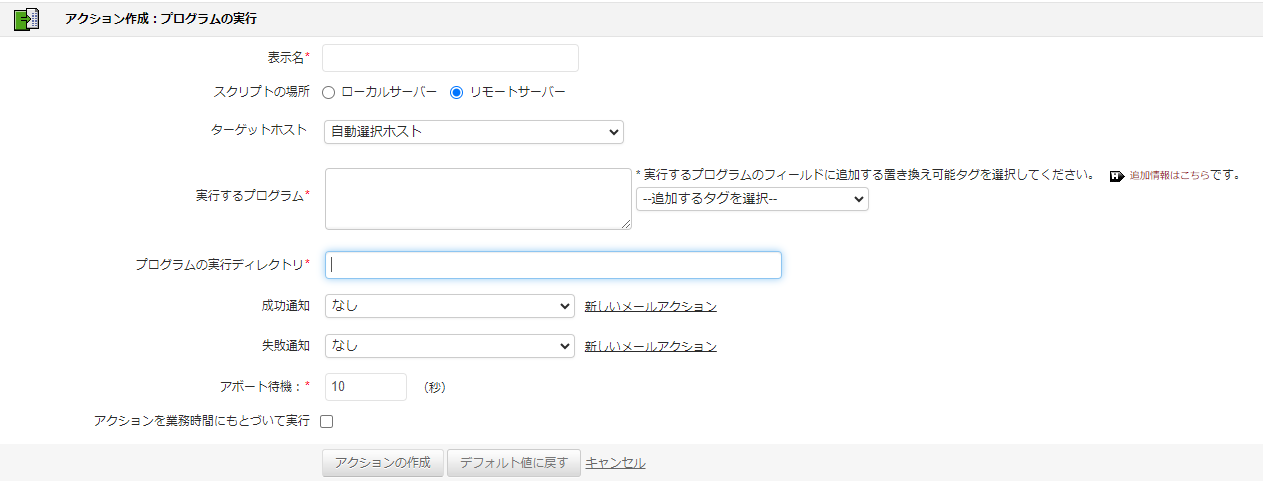Focus the 表示名 text field
Viewport: 1263px width, 481px height.
point(450,58)
